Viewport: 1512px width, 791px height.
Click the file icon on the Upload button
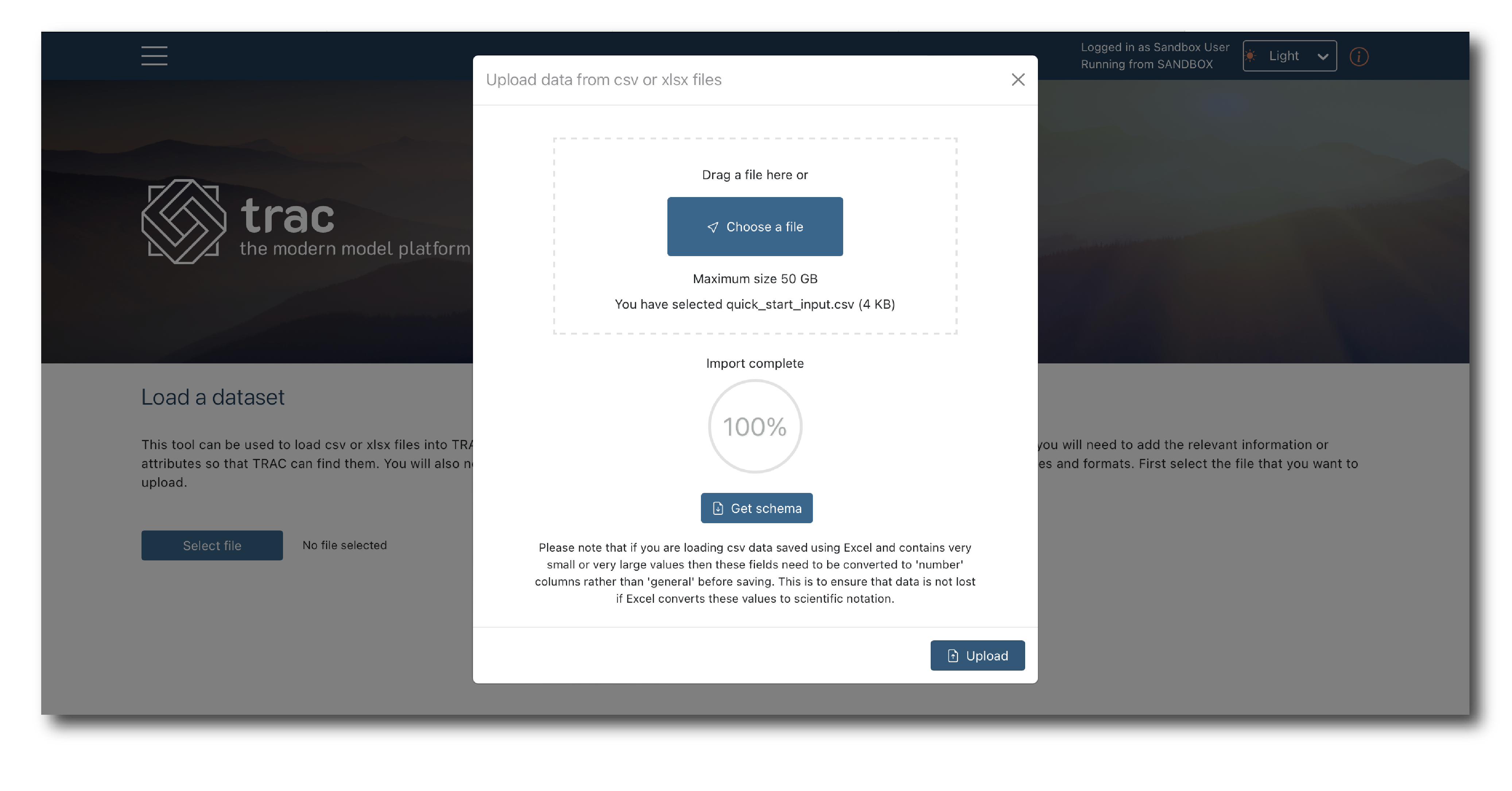click(953, 656)
